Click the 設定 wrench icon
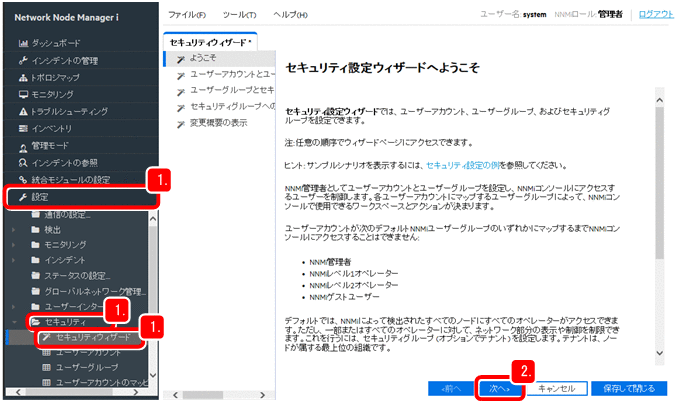The image size is (683, 405). [x=23, y=197]
